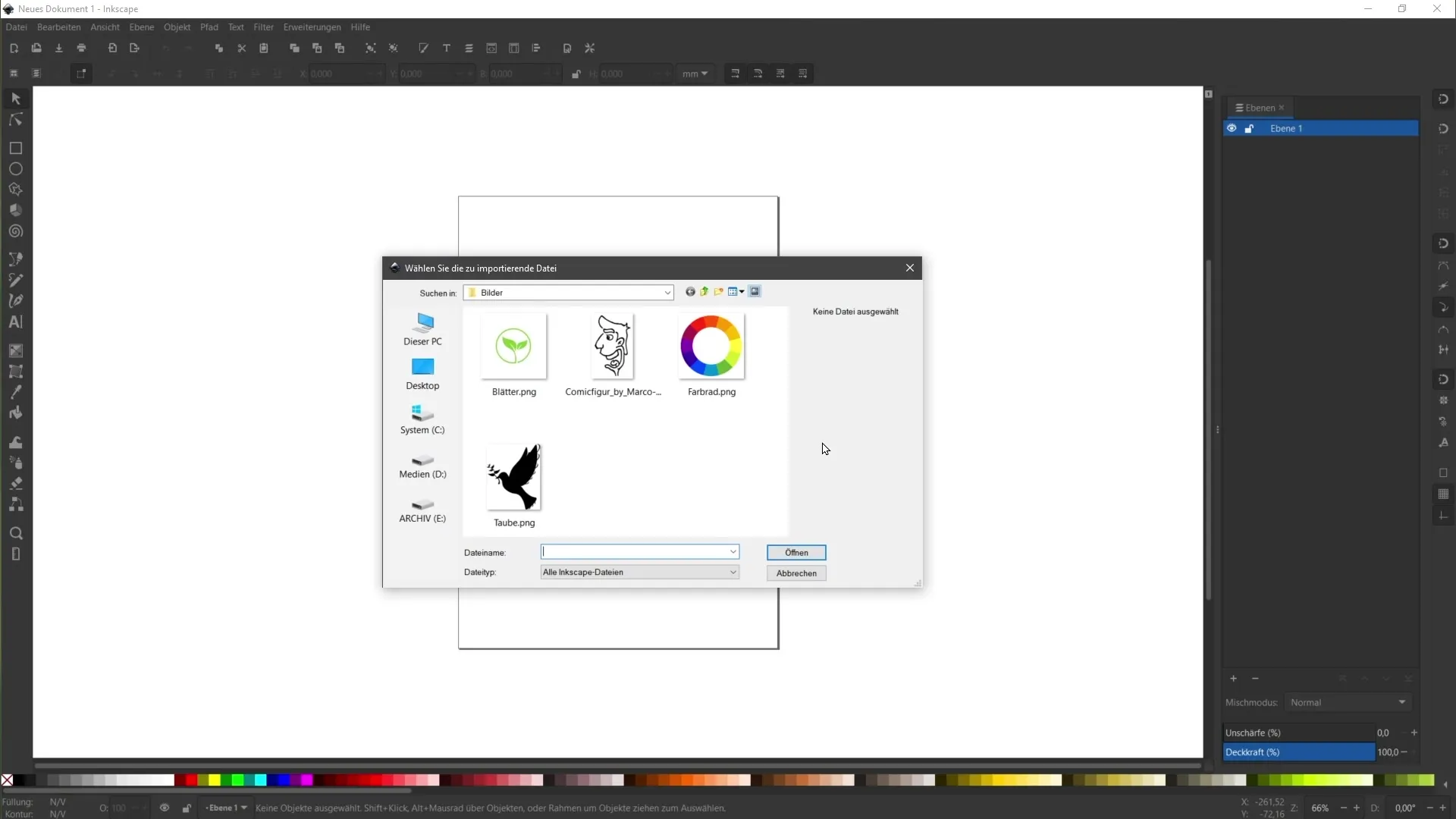Open Filter menu in menu bar
The image size is (1456, 819).
point(264,27)
